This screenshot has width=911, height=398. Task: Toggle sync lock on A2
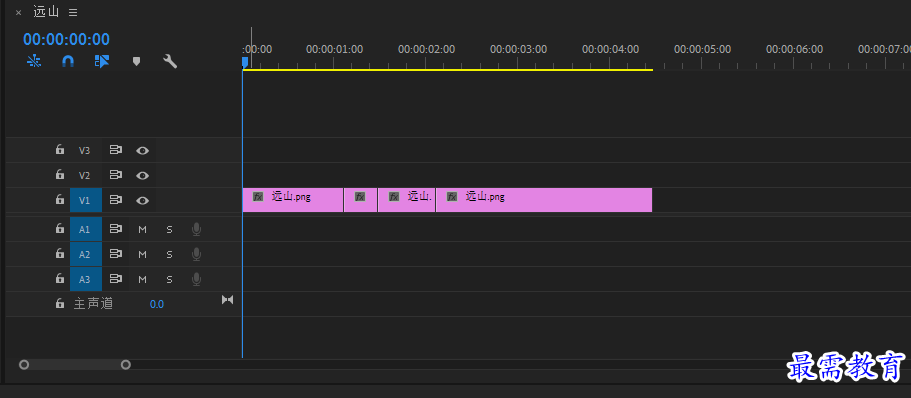pyautogui.click(x=116, y=254)
